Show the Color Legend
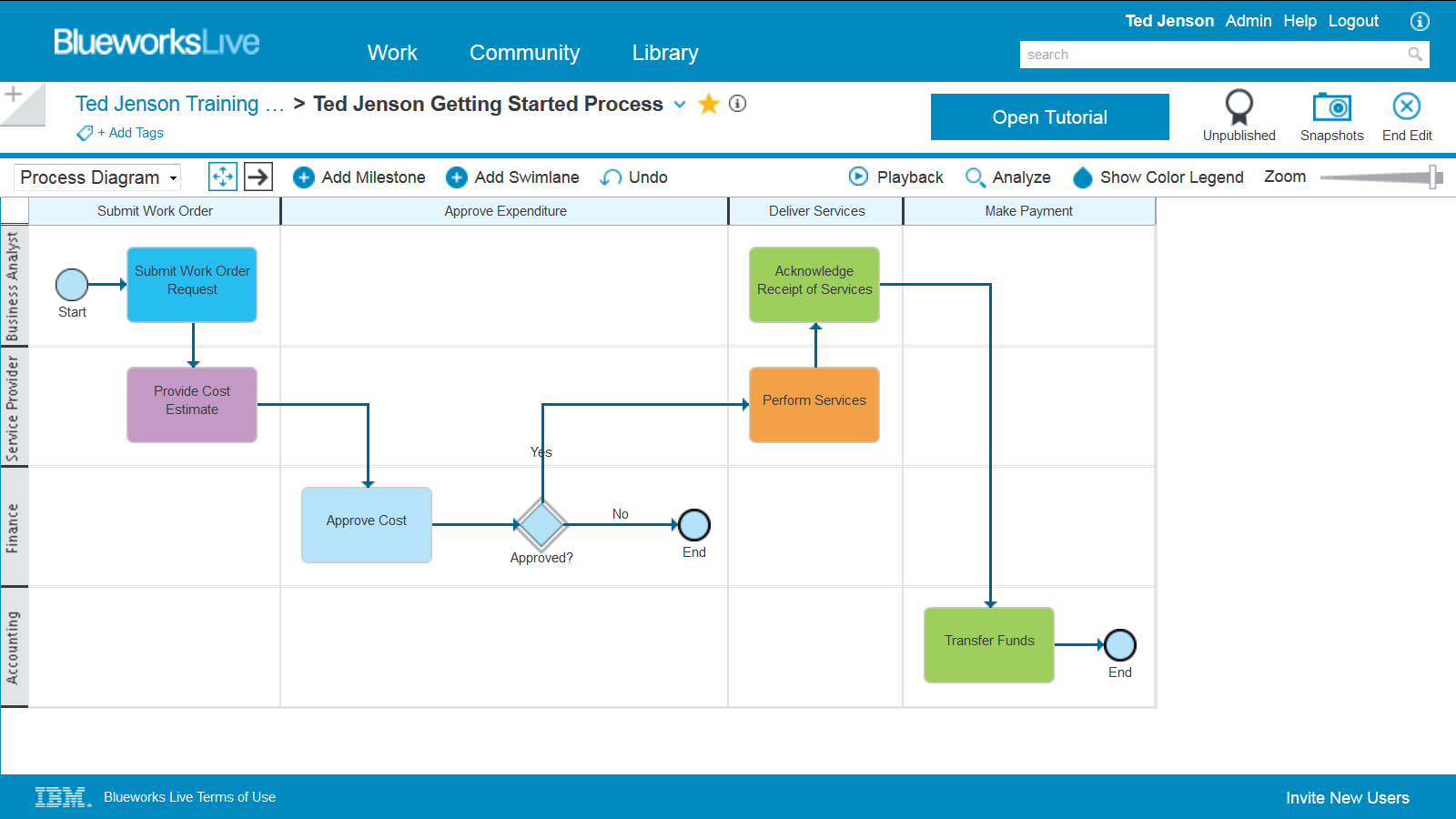Screen dimensions: 1456x819 pyautogui.click(x=1158, y=177)
